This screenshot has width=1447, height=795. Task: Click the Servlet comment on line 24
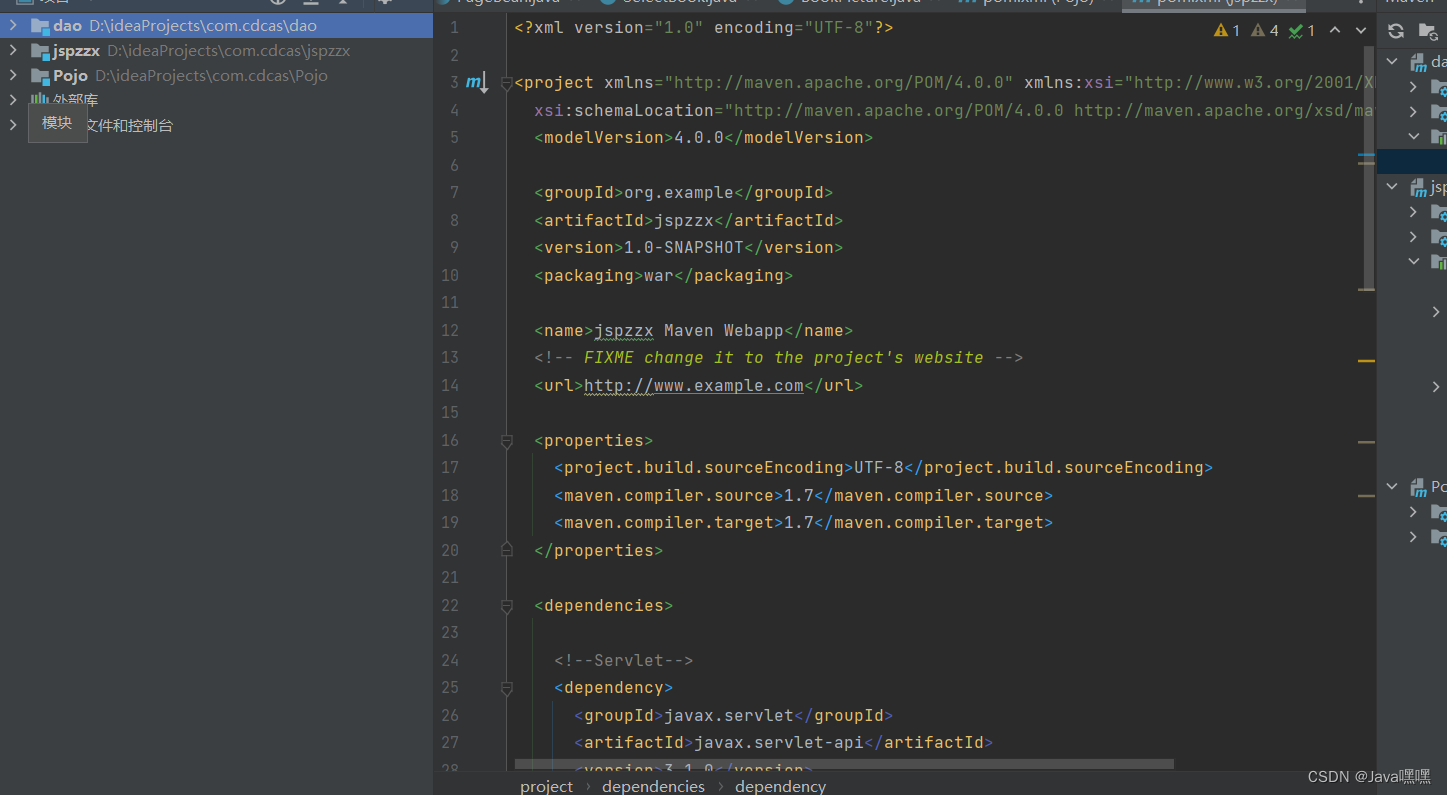point(624,661)
